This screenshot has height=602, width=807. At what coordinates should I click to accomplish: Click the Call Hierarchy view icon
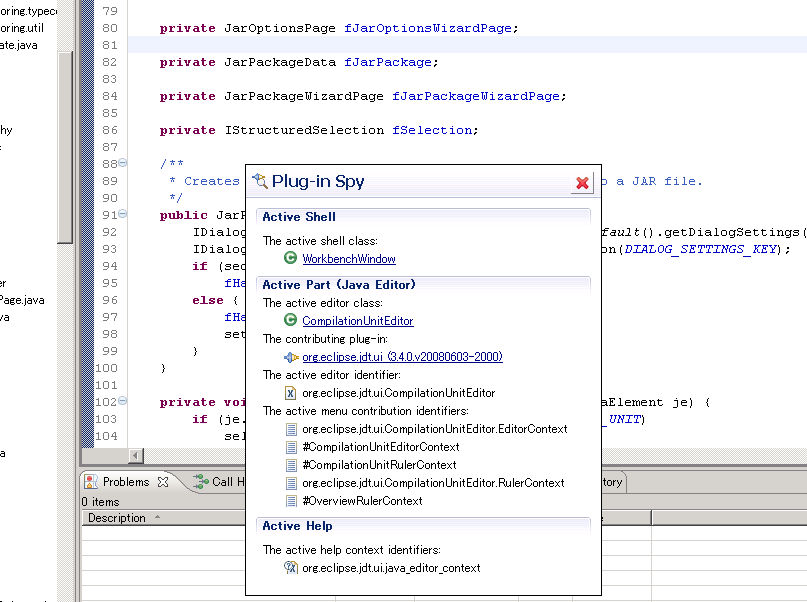(201, 482)
